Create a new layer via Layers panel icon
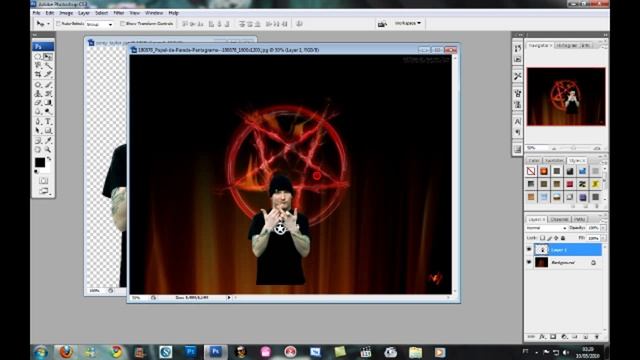 click(586, 337)
